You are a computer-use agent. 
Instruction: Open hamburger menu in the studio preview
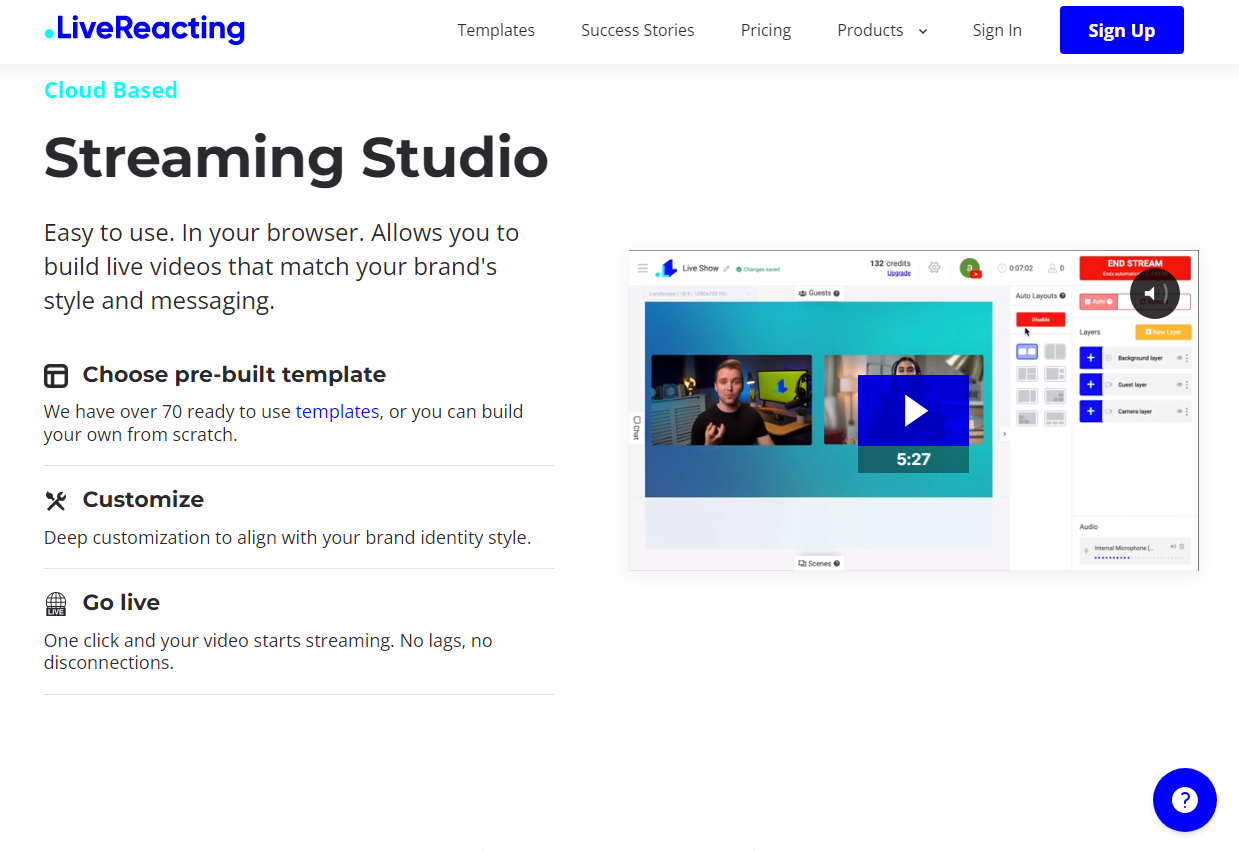point(643,268)
